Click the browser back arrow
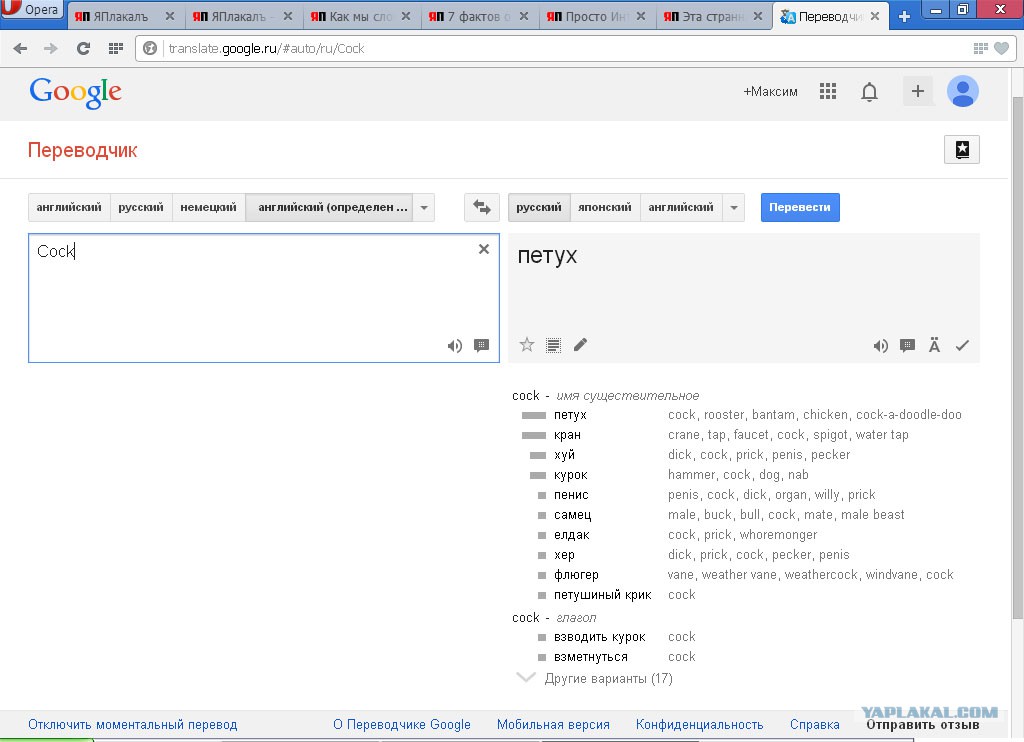The image size is (1024, 742). coord(20,48)
